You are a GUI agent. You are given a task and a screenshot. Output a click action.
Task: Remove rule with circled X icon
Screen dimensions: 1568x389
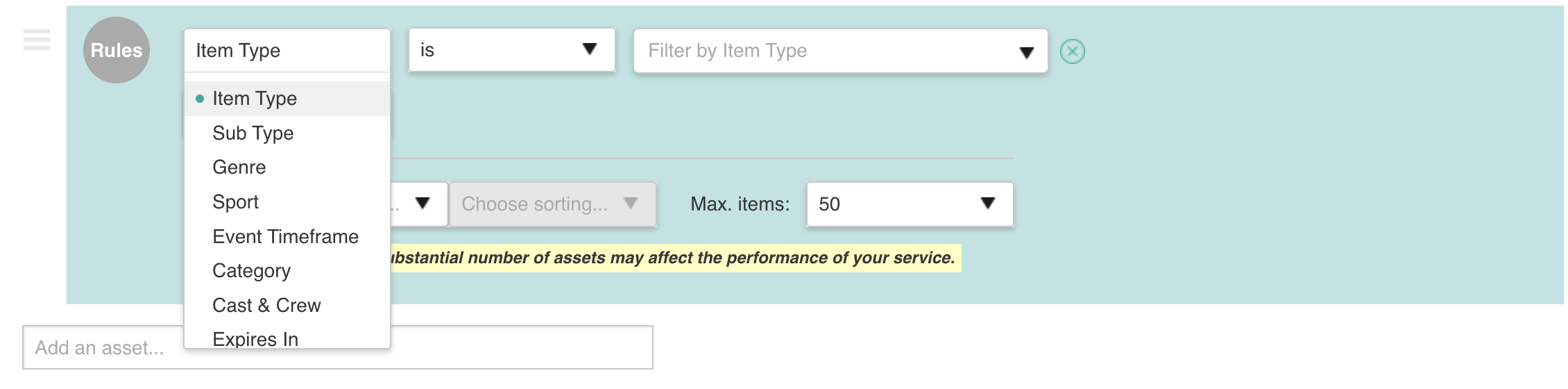click(1073, 51)
